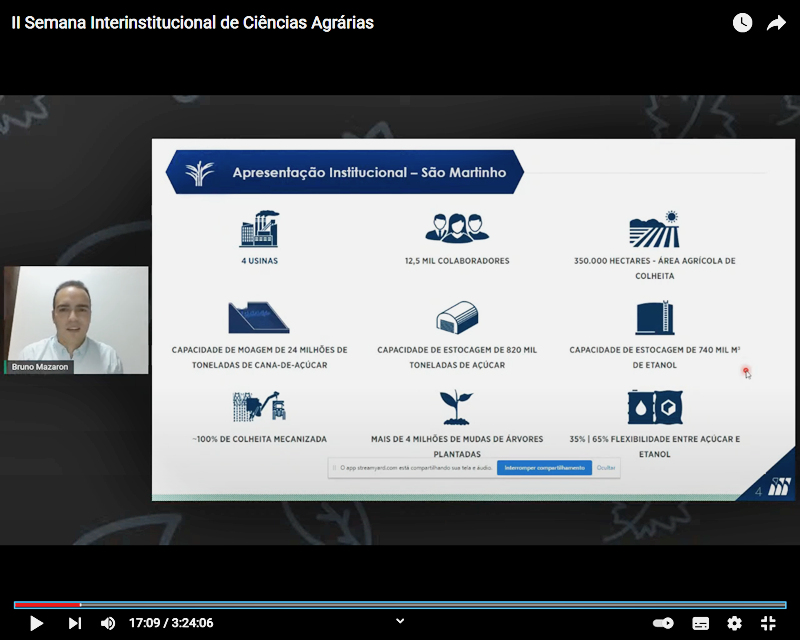Play the video

pos(36,623)
